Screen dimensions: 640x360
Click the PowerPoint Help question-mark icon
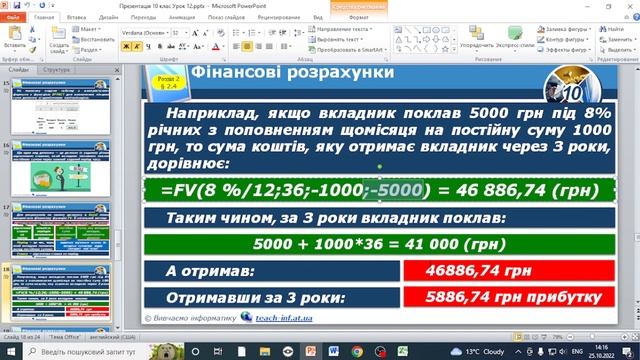pyautogui.click(x=636, y=17)
